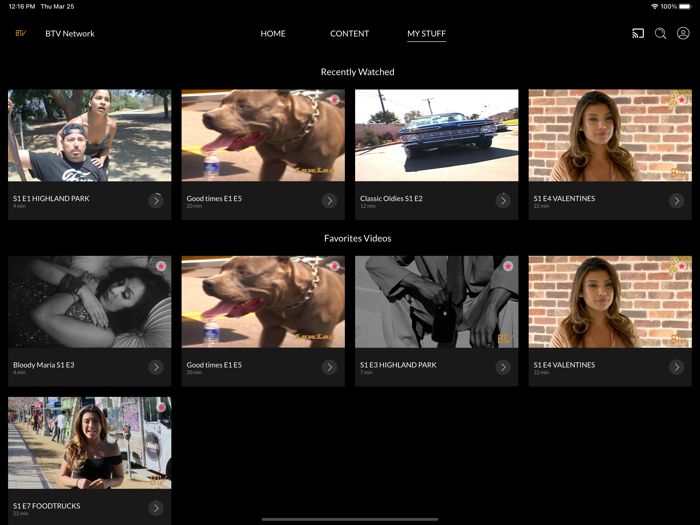This screenshot has height=525, width=700.
Task: Toggle favorite star on S1 E3 HIGHLAND PARK
Action: (x=508, y=266)
